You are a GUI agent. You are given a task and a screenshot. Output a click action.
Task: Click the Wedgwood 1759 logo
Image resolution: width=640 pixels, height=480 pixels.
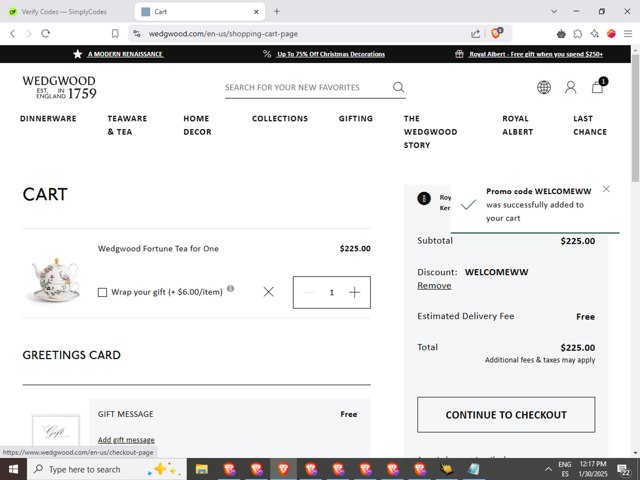click(x=60, y=87)
